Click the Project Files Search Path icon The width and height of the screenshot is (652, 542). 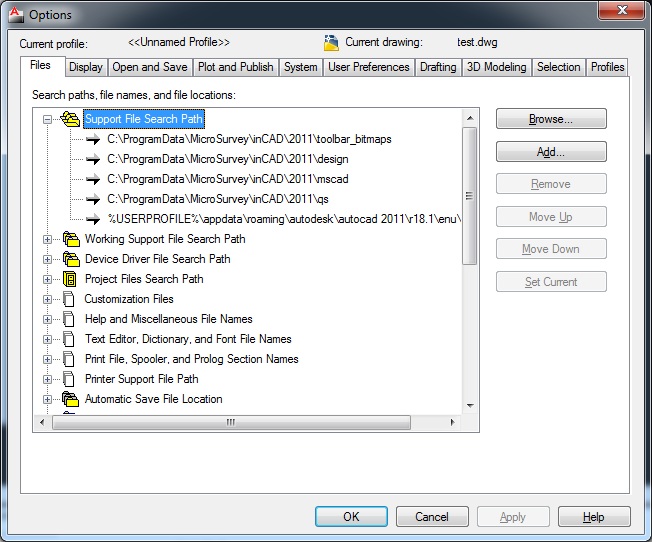coord(70,279)
